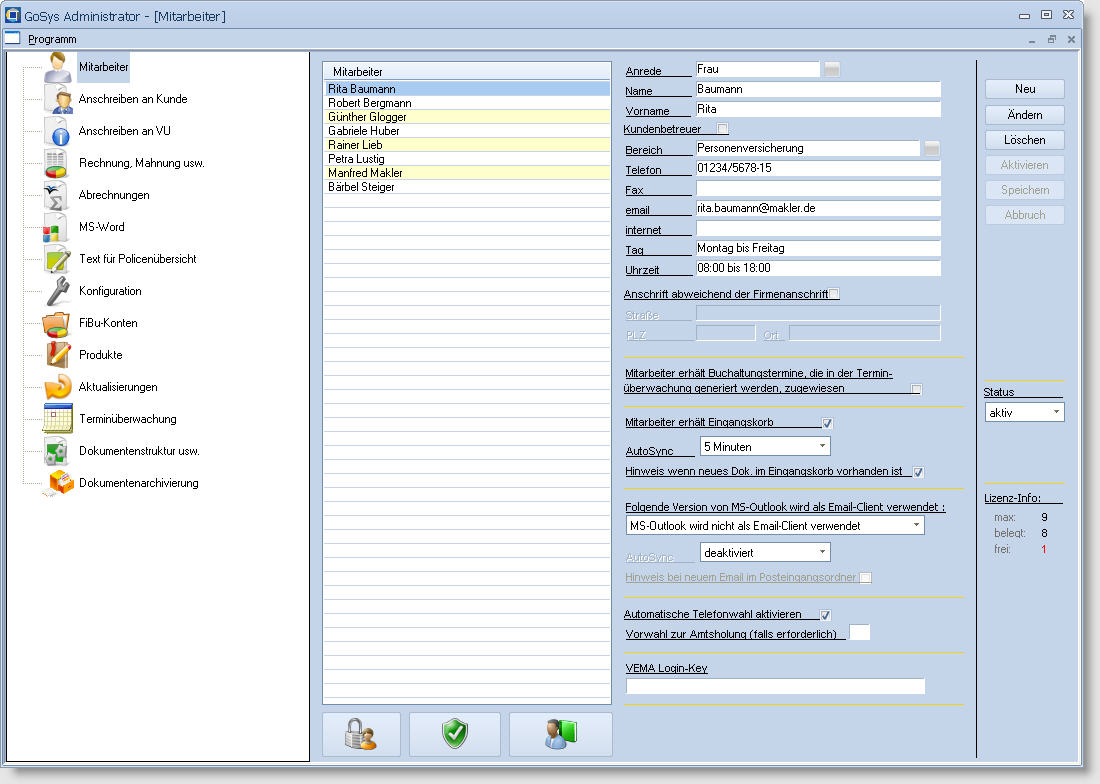Open the Programm menu
This screenshot has height=784, width=1100.
click(x=52, y=39)
